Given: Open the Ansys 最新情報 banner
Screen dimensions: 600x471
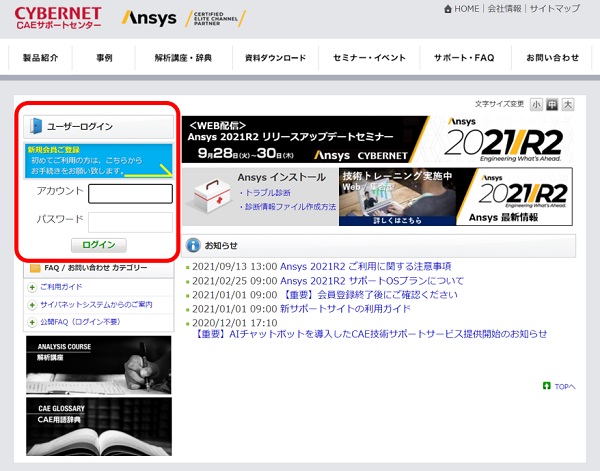Looking at the screenshot, I should (x=515, y=197).
